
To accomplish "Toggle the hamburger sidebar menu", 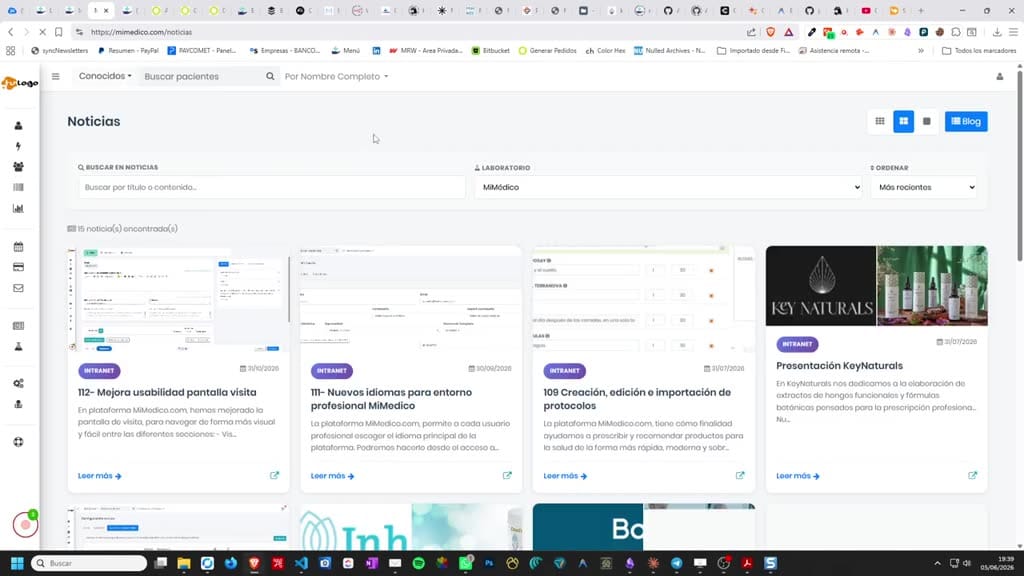I will tap(56, 76).
